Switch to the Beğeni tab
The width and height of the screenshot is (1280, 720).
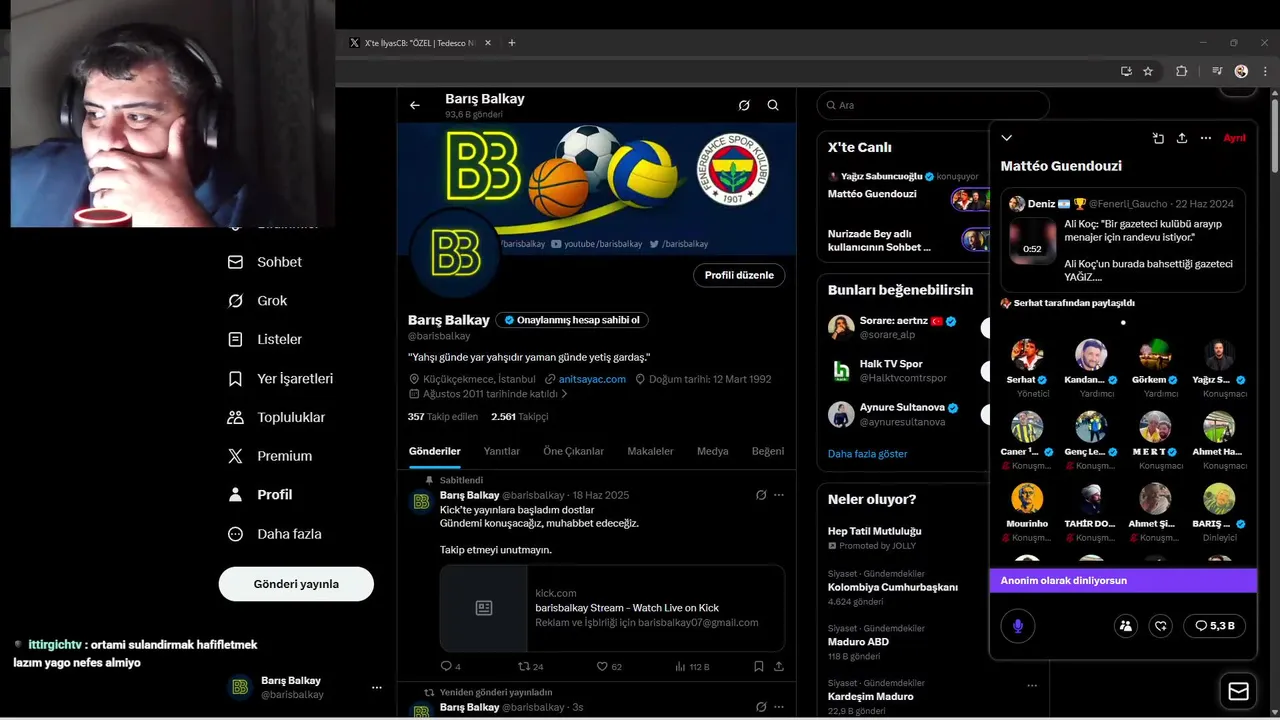click(x=768, y=451)
